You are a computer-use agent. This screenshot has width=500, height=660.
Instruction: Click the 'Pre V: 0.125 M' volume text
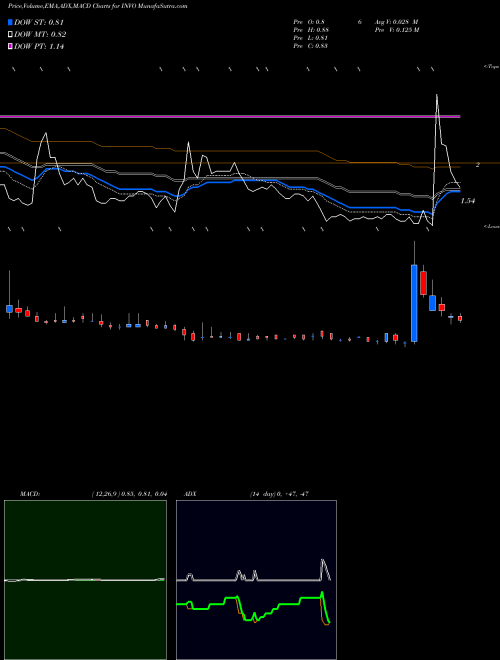click(x=397, y=30)
